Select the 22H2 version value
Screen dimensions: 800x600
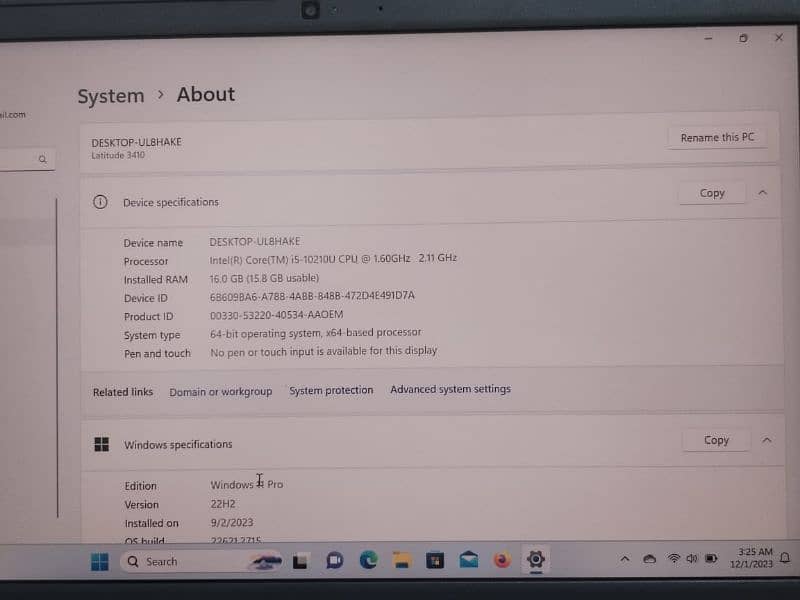(x=222, y=504)
